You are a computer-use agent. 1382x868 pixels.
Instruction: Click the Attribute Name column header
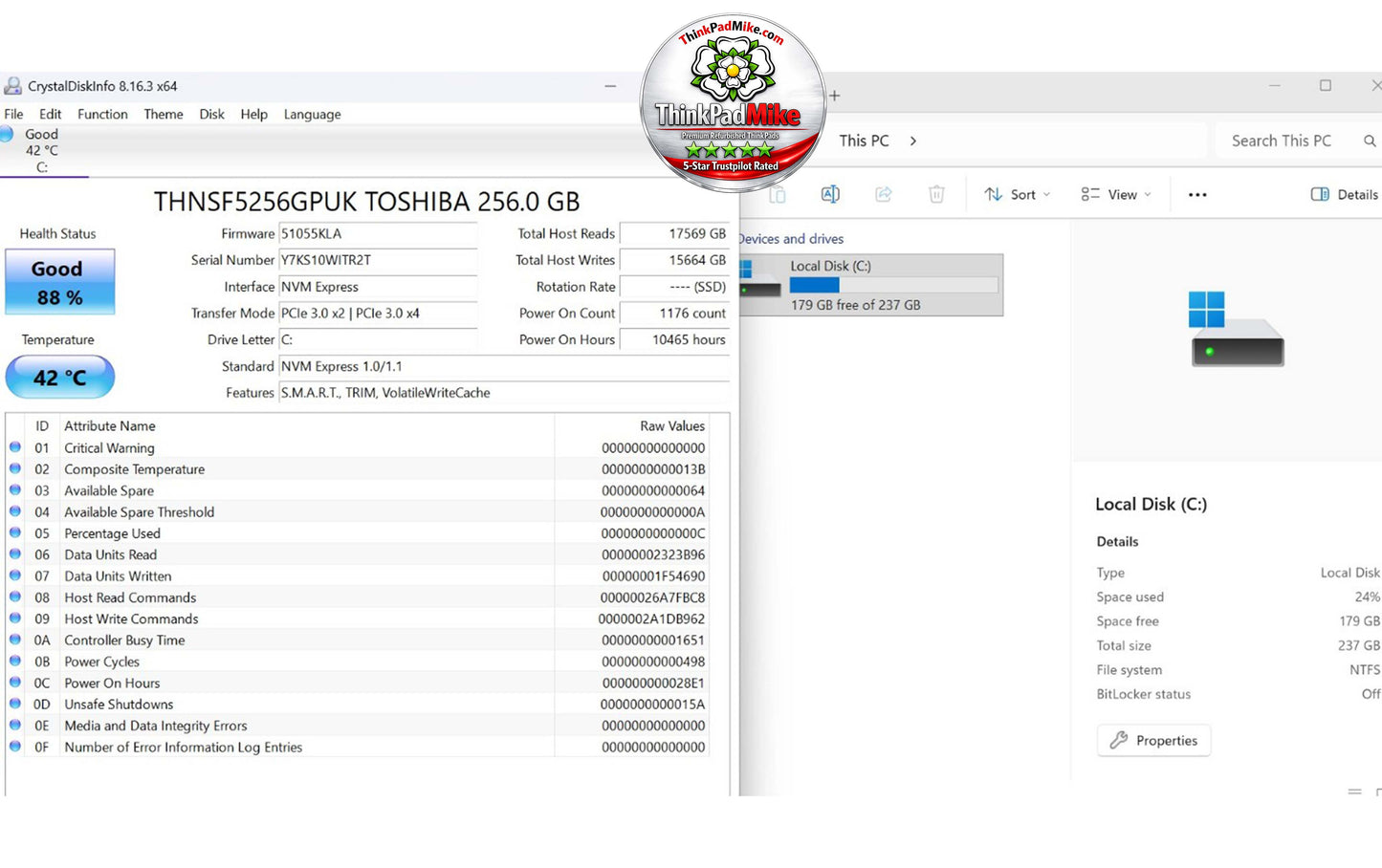[x=109, y=426]
